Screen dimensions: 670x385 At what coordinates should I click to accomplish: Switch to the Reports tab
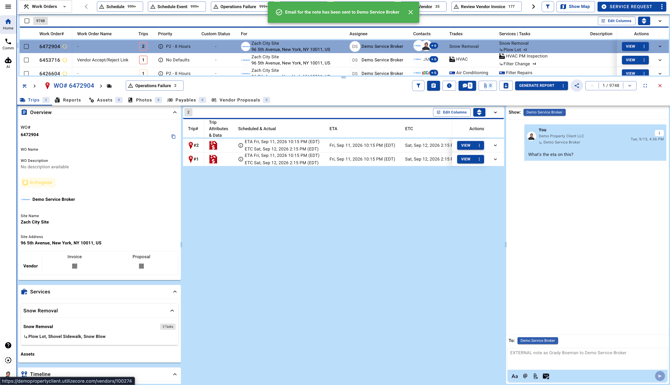[68, 100]
